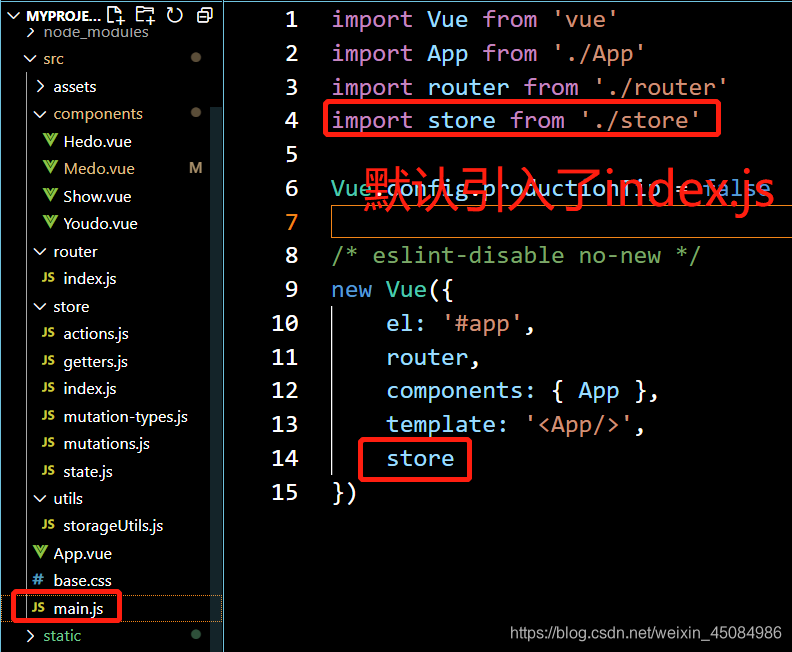792x652 pixels.
Task: Open mutation-types.js file
Action: (125, 417)
